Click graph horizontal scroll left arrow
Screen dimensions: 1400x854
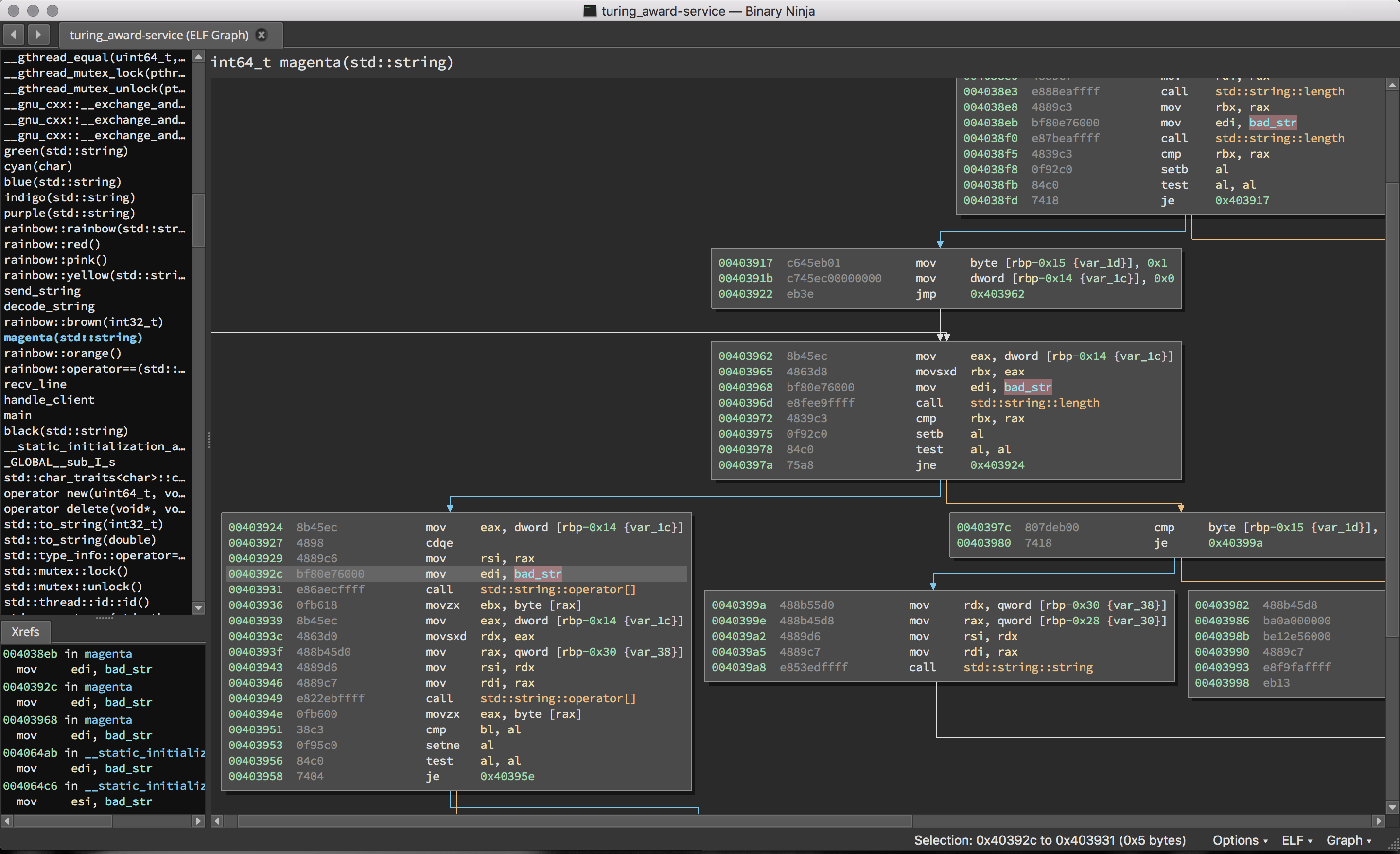[217, 821]
